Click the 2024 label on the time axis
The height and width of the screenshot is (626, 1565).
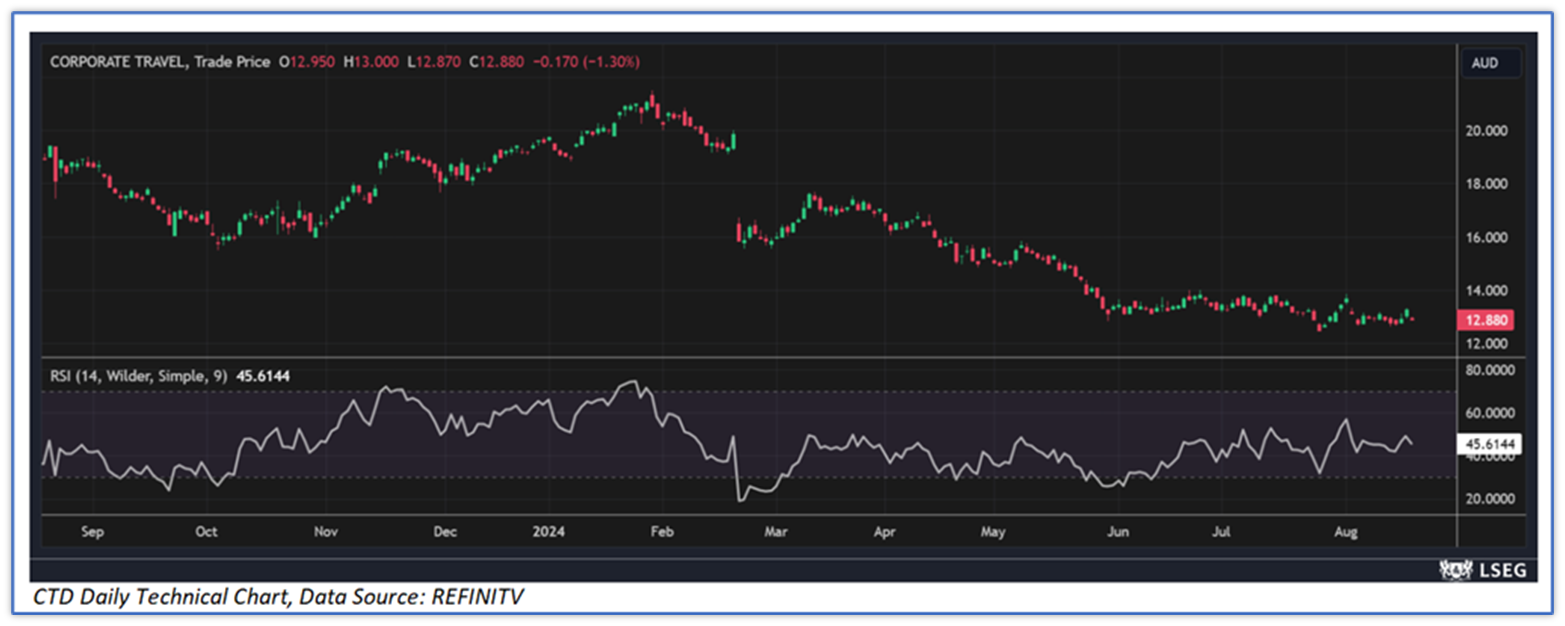click(x=548, y=533)
